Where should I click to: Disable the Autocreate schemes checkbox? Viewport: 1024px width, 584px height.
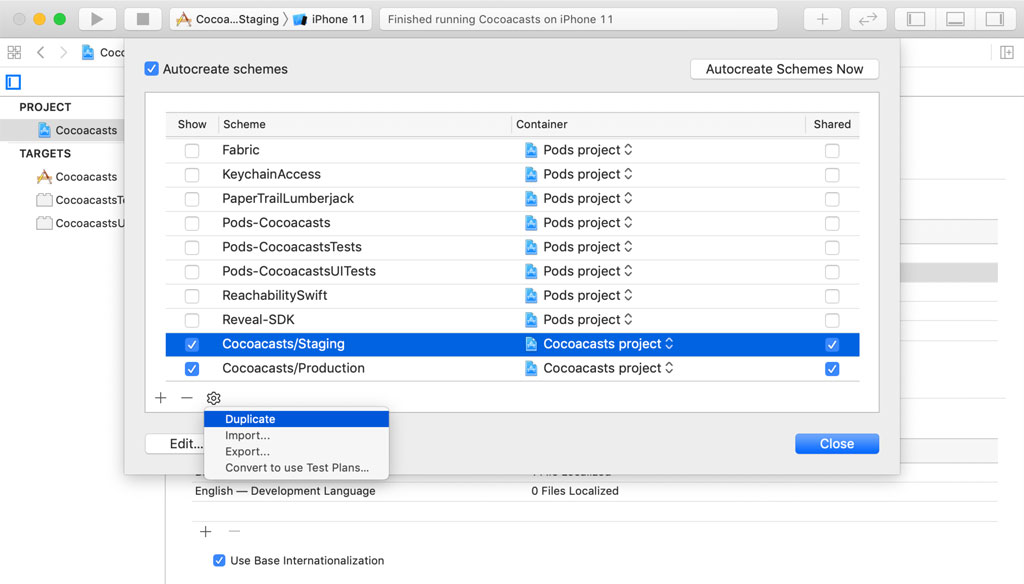coord(152,69)
